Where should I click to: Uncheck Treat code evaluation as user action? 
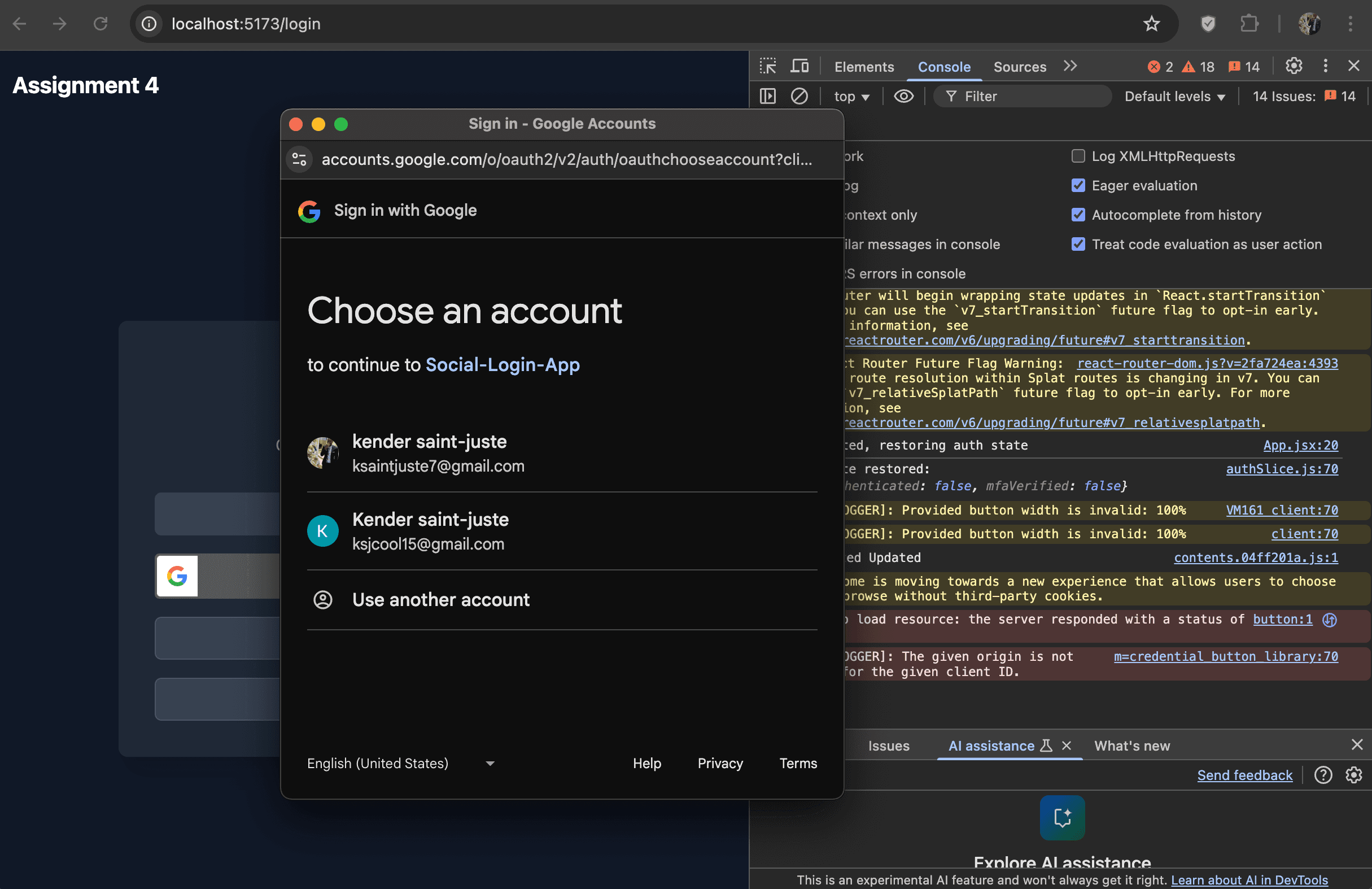1077,244
